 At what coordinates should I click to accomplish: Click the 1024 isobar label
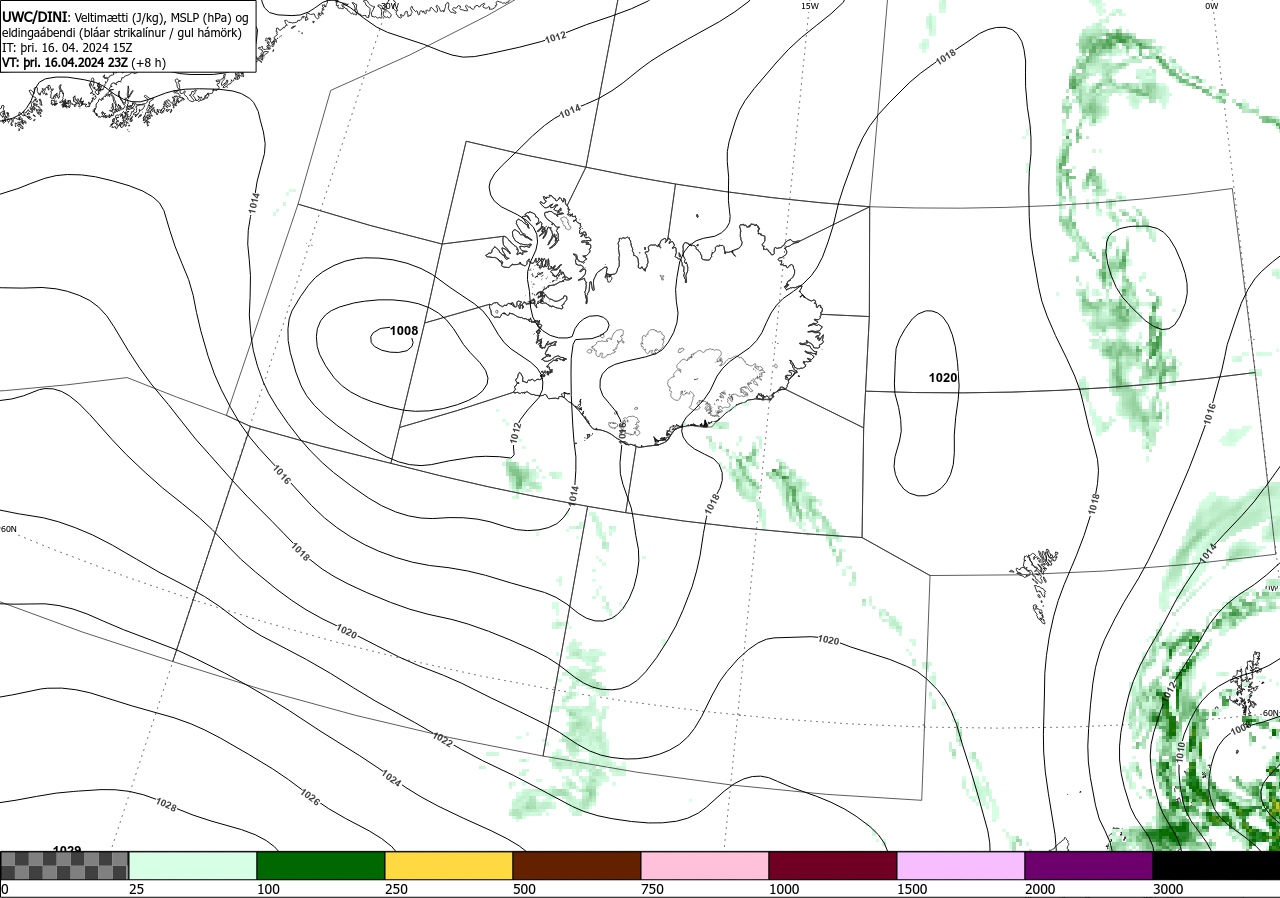pos(391,777)
